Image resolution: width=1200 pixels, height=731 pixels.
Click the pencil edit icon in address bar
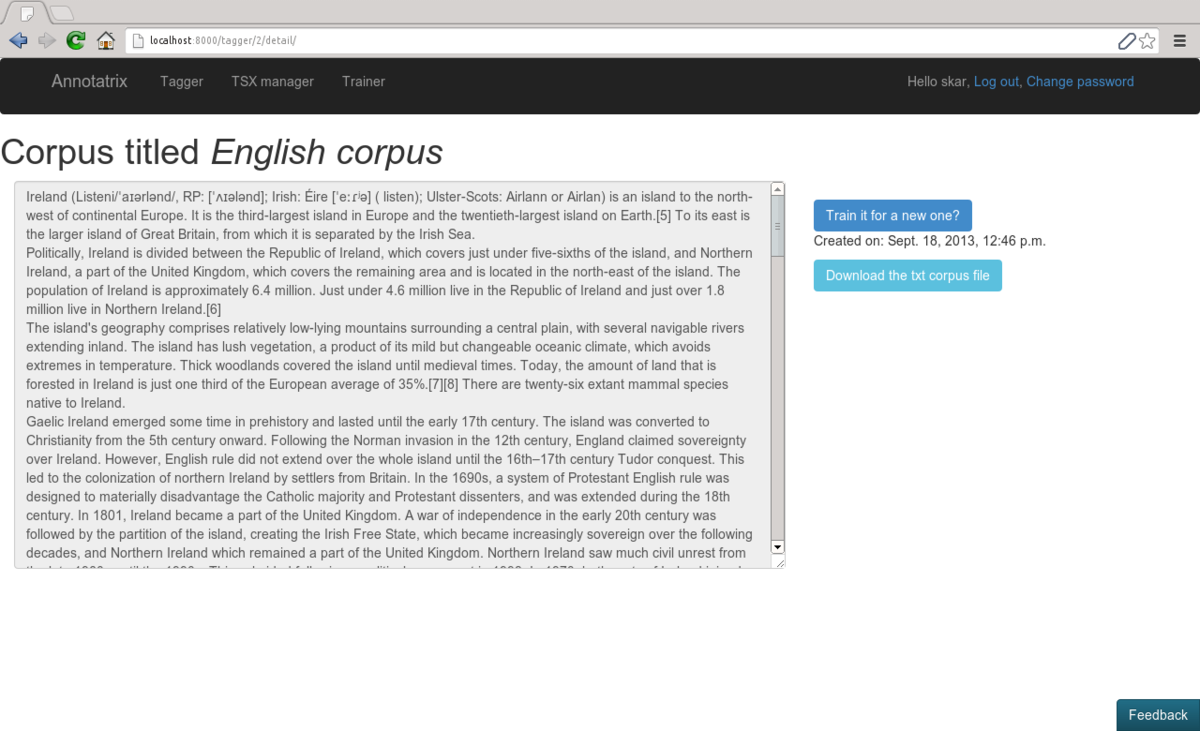point(1128,40)
